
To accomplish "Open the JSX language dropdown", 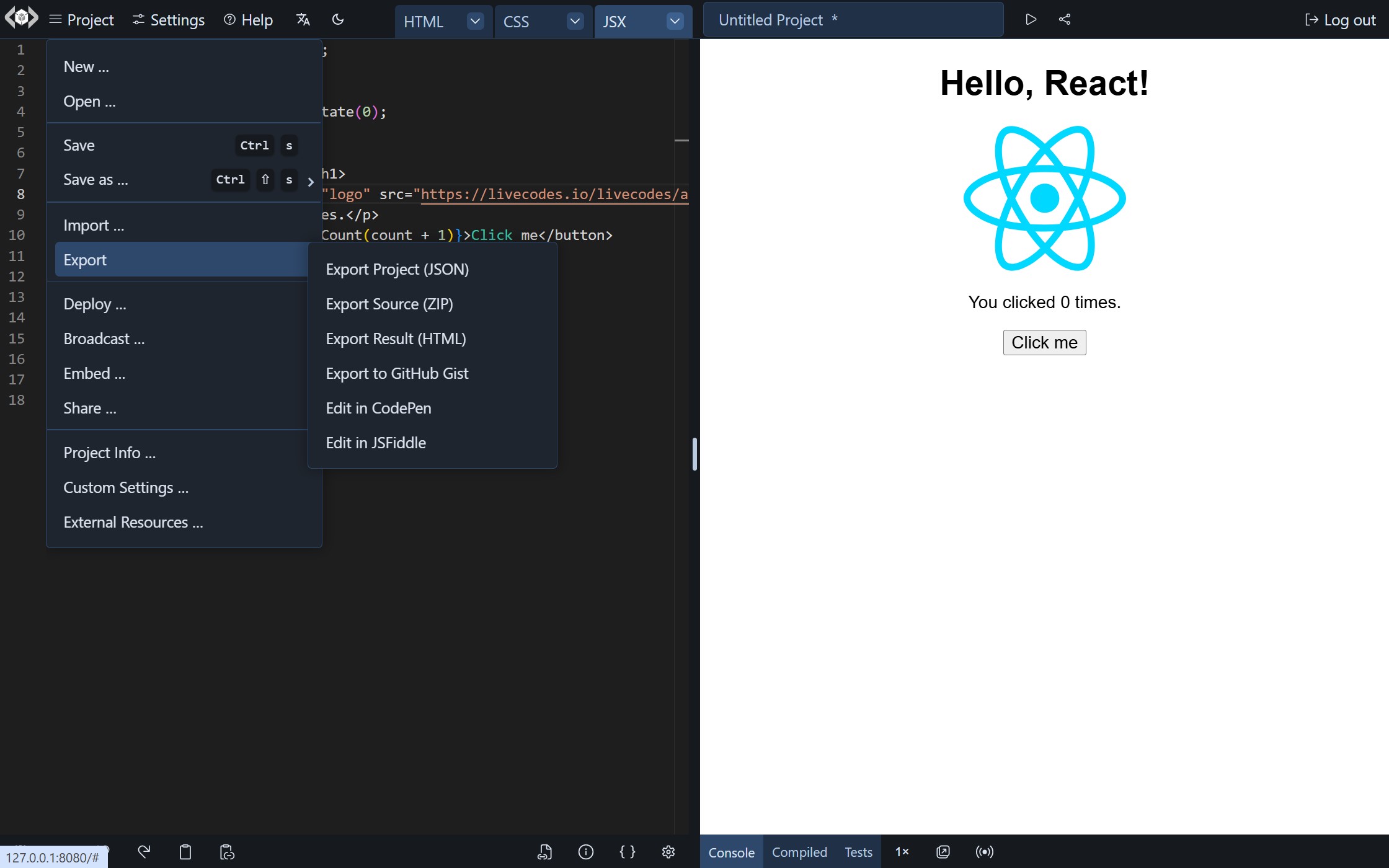I will point(675,20).
